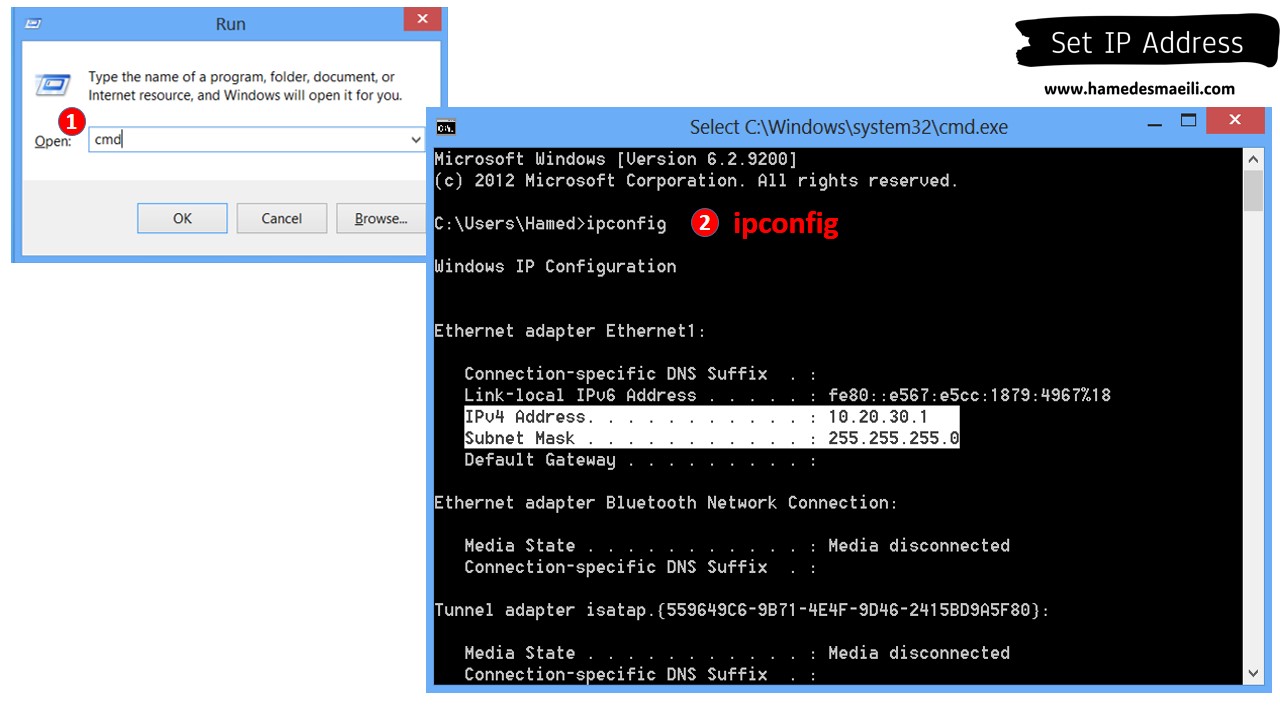Click the 255.255.255.0 subnet mask value
The height and width of the screenshot is (720, 1280).
coord(894,438)
